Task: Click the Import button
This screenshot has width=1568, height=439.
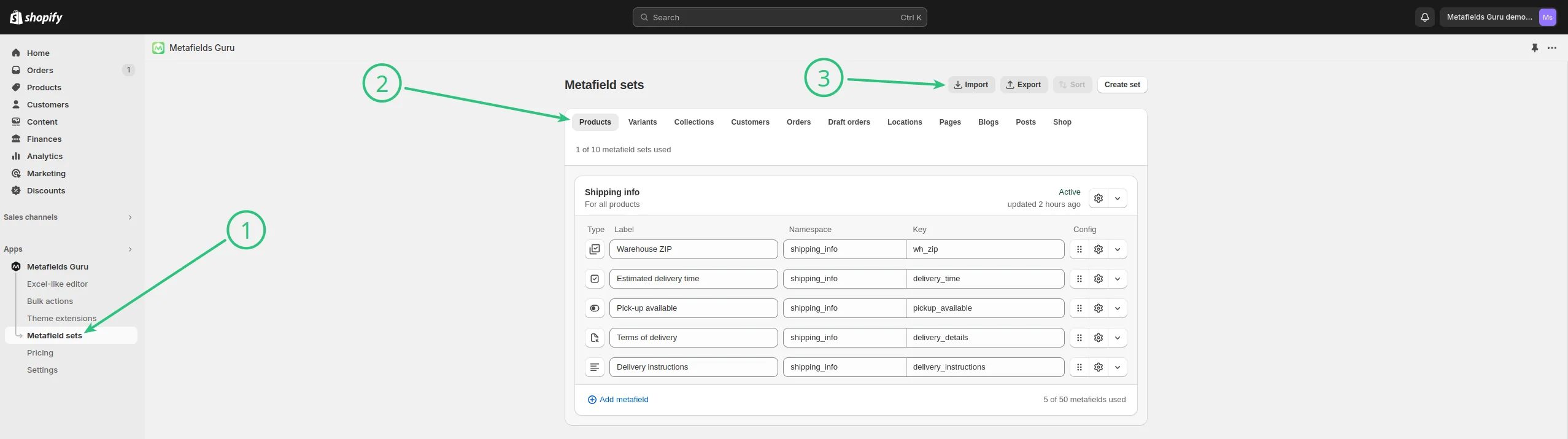Action: [971, 85]
